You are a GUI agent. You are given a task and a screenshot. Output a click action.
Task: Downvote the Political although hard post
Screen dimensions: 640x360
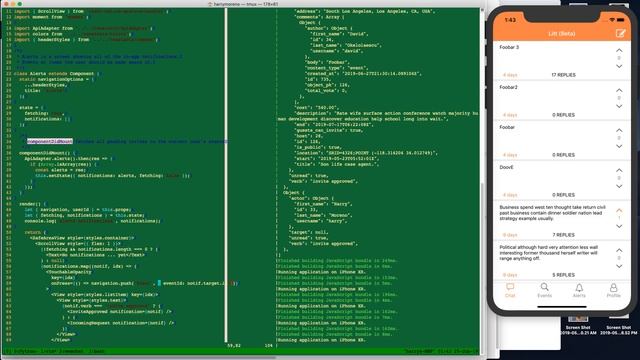coord(619,266)
